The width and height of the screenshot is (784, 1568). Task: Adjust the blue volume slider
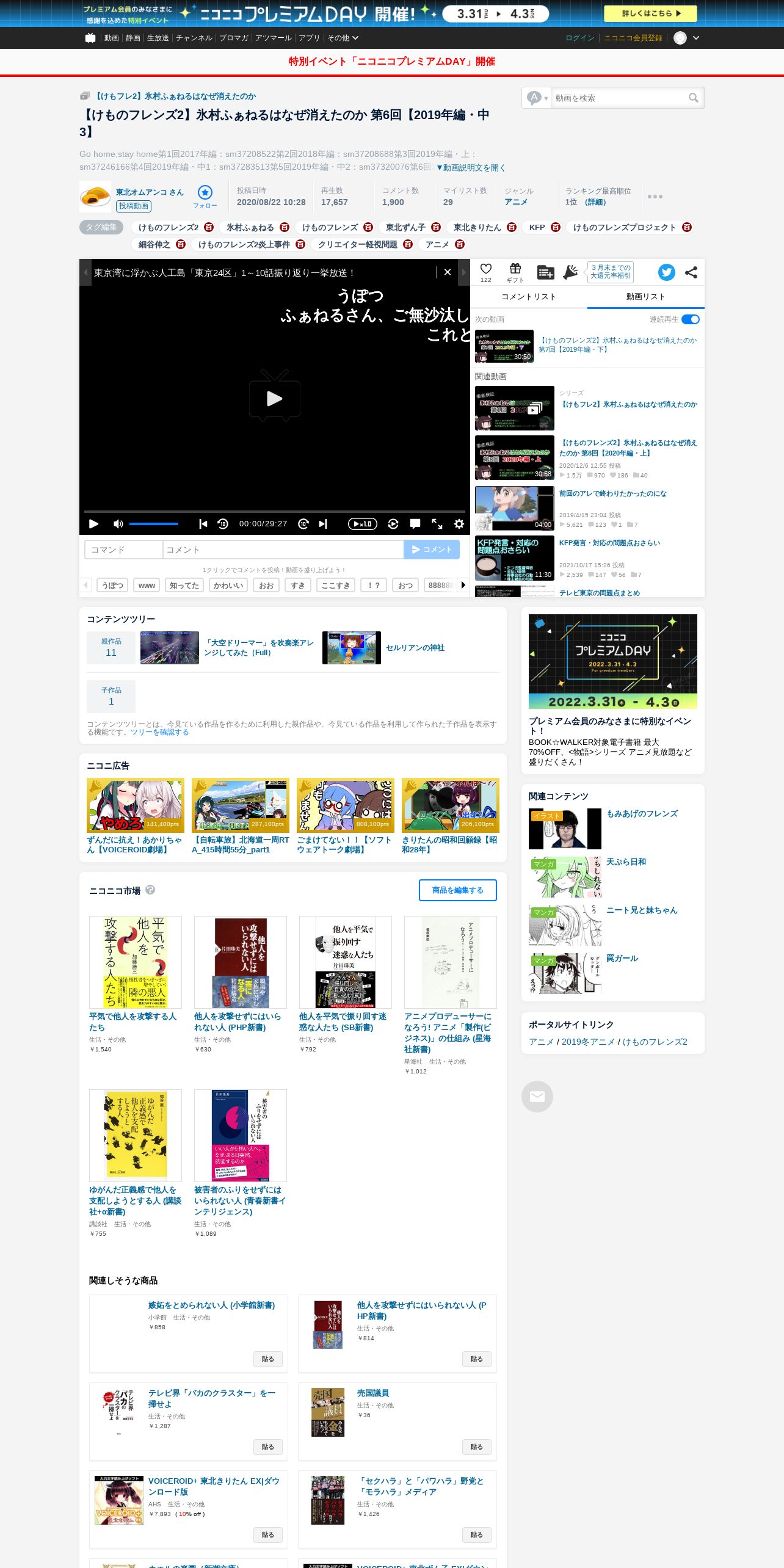(154, 524)
